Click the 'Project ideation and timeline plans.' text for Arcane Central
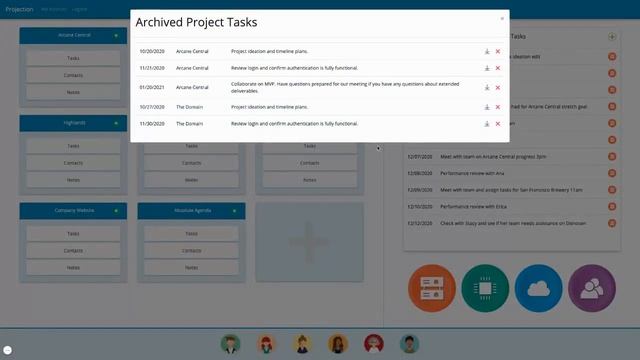The height and width of the screenshot is (360, 640). 269,51
